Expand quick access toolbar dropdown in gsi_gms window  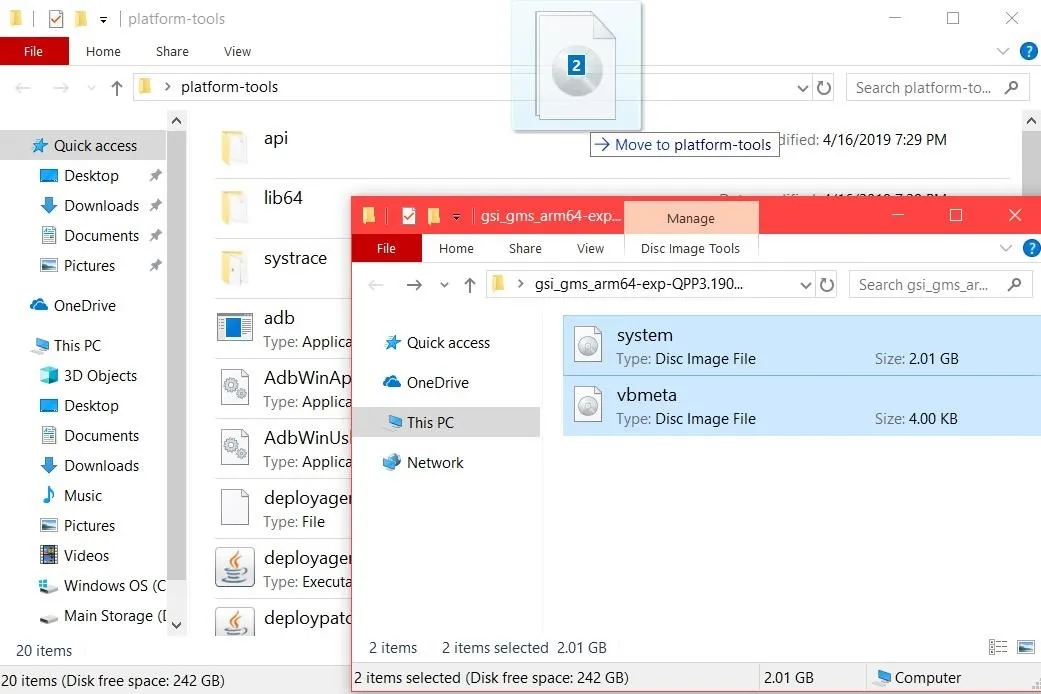click(x=456, y=217)
